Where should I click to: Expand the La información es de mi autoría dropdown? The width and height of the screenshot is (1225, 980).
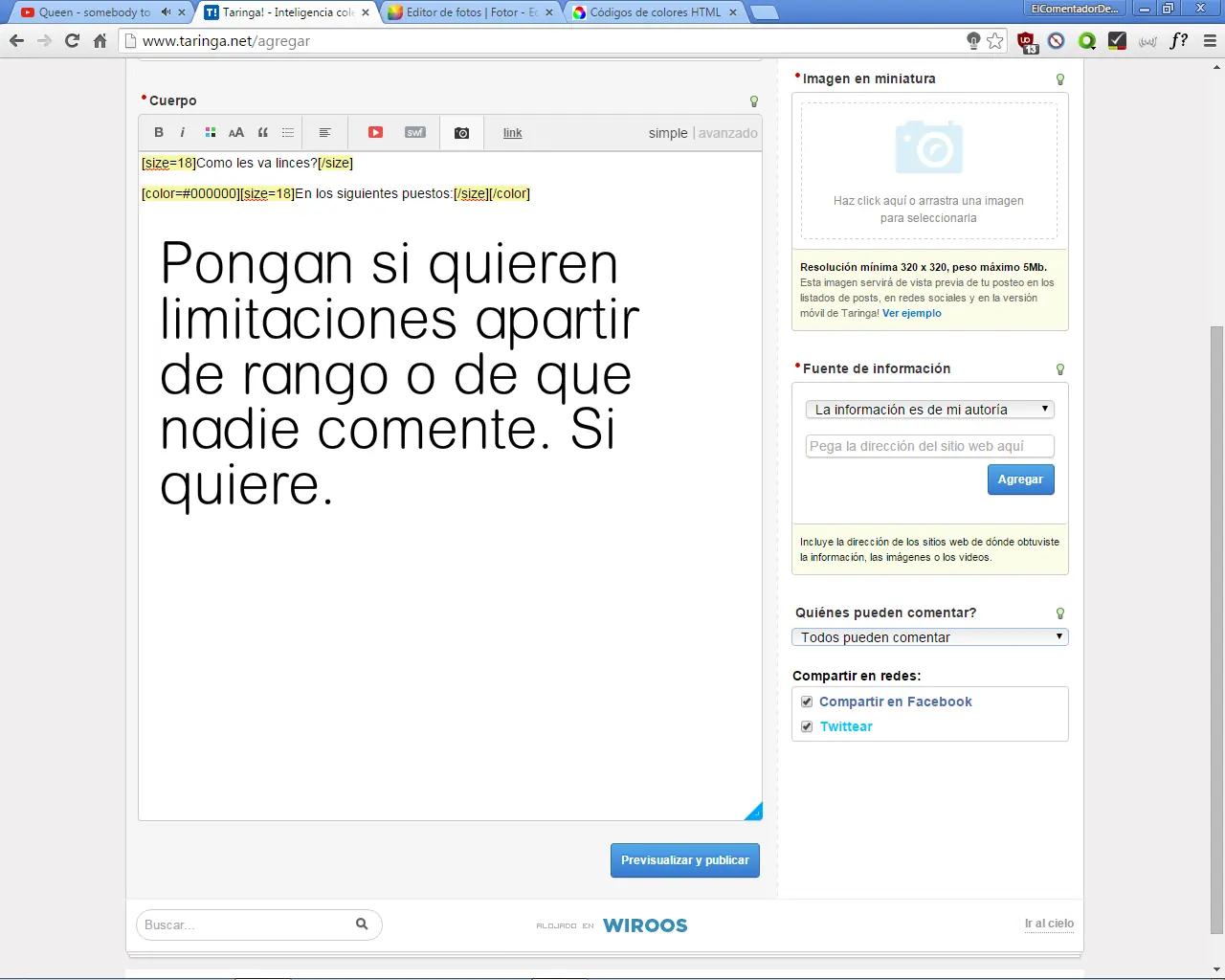pos(929,410)
